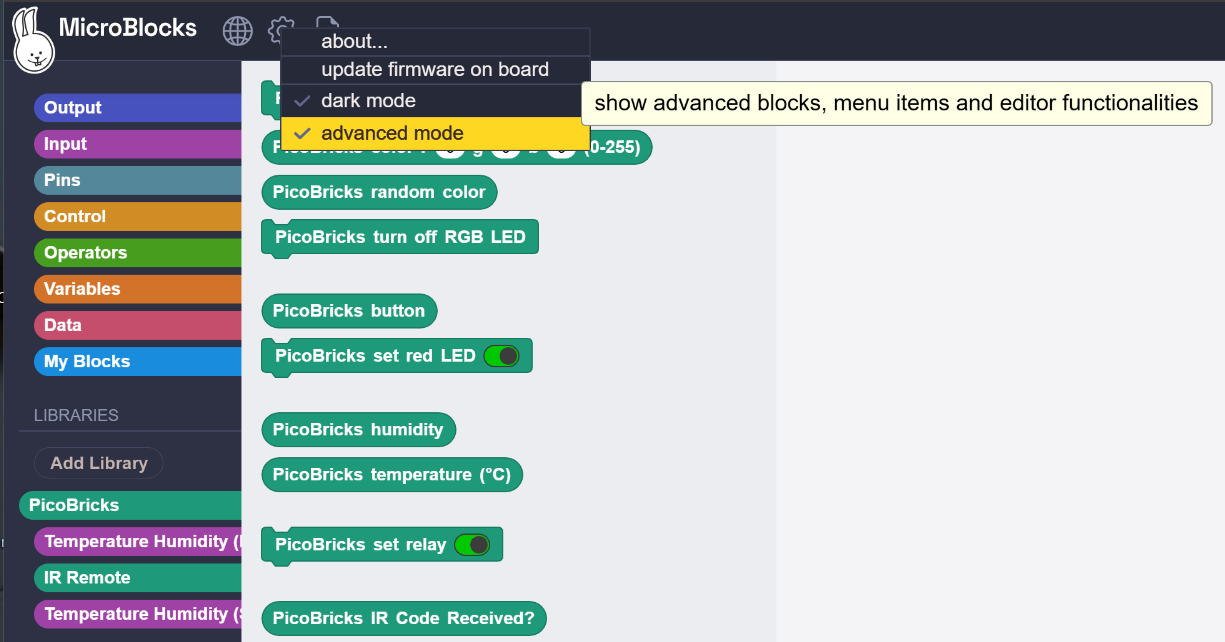
Task: Select the Pins category
Action: tap(138, 180)
